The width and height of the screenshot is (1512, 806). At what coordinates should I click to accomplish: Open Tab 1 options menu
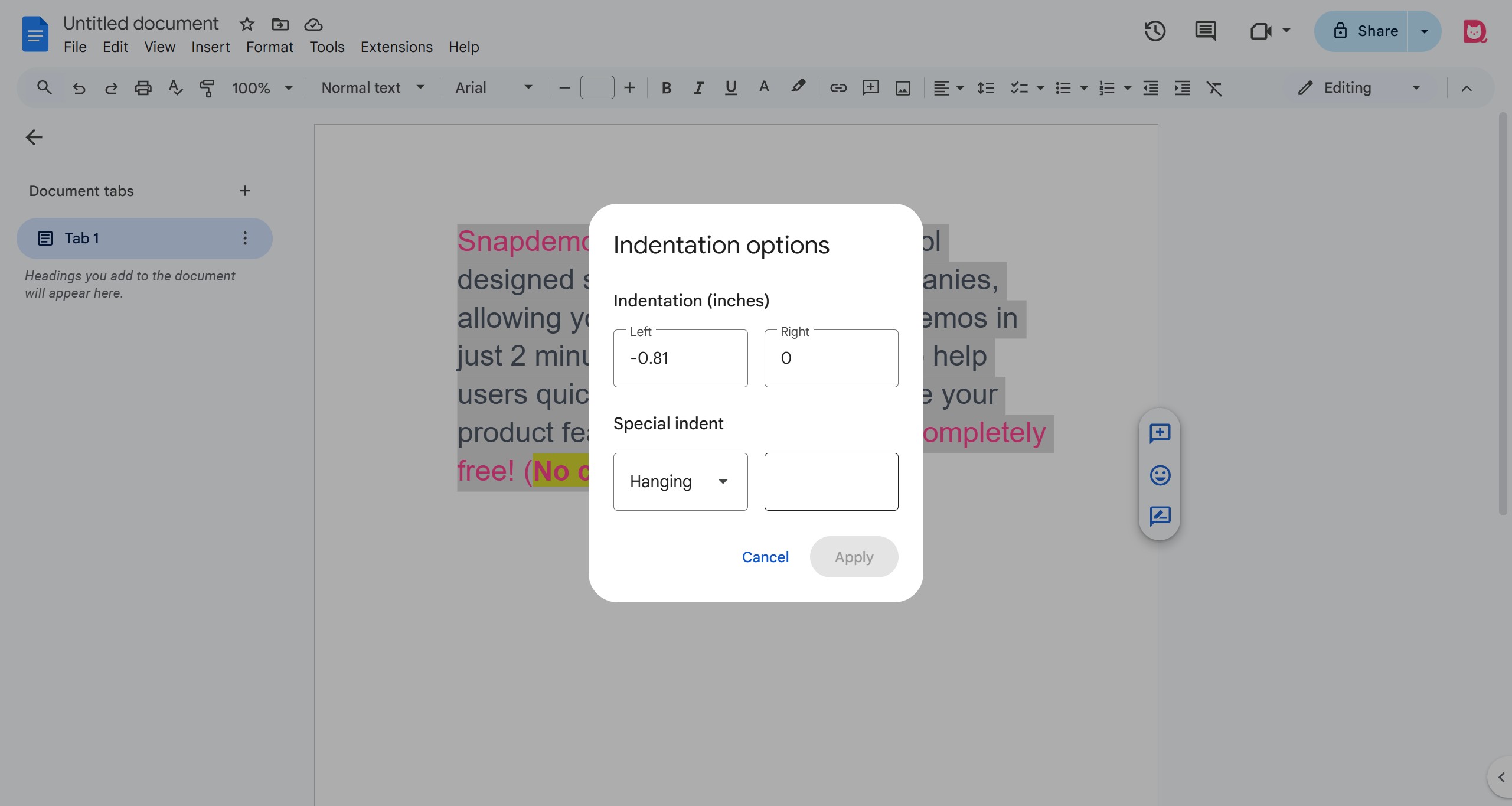(244, 238)
